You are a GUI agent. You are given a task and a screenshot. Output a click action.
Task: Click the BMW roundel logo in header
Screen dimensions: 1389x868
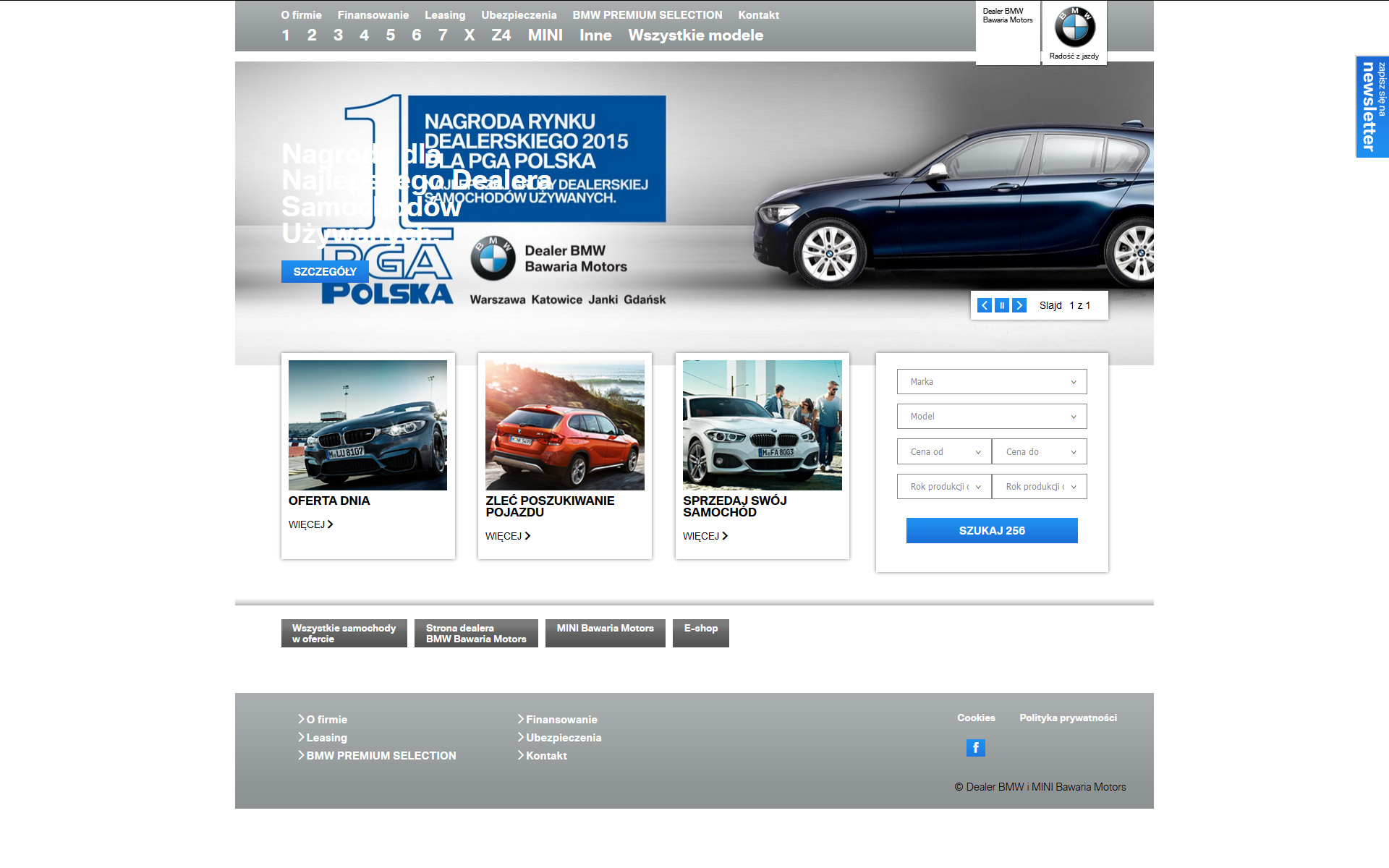tap(1074, 27)
